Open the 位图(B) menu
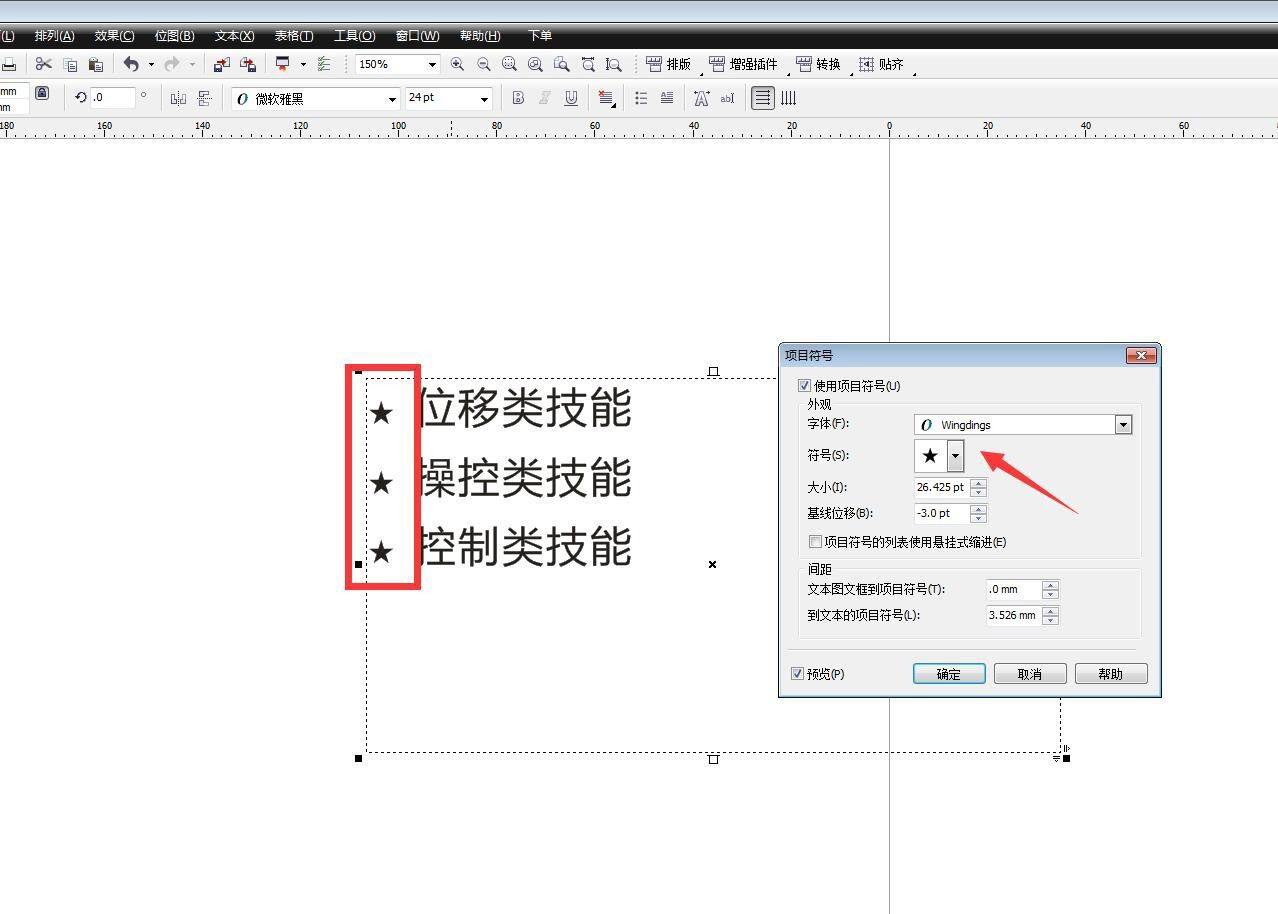Viewport: 1278px width, 914px height. 174,35
